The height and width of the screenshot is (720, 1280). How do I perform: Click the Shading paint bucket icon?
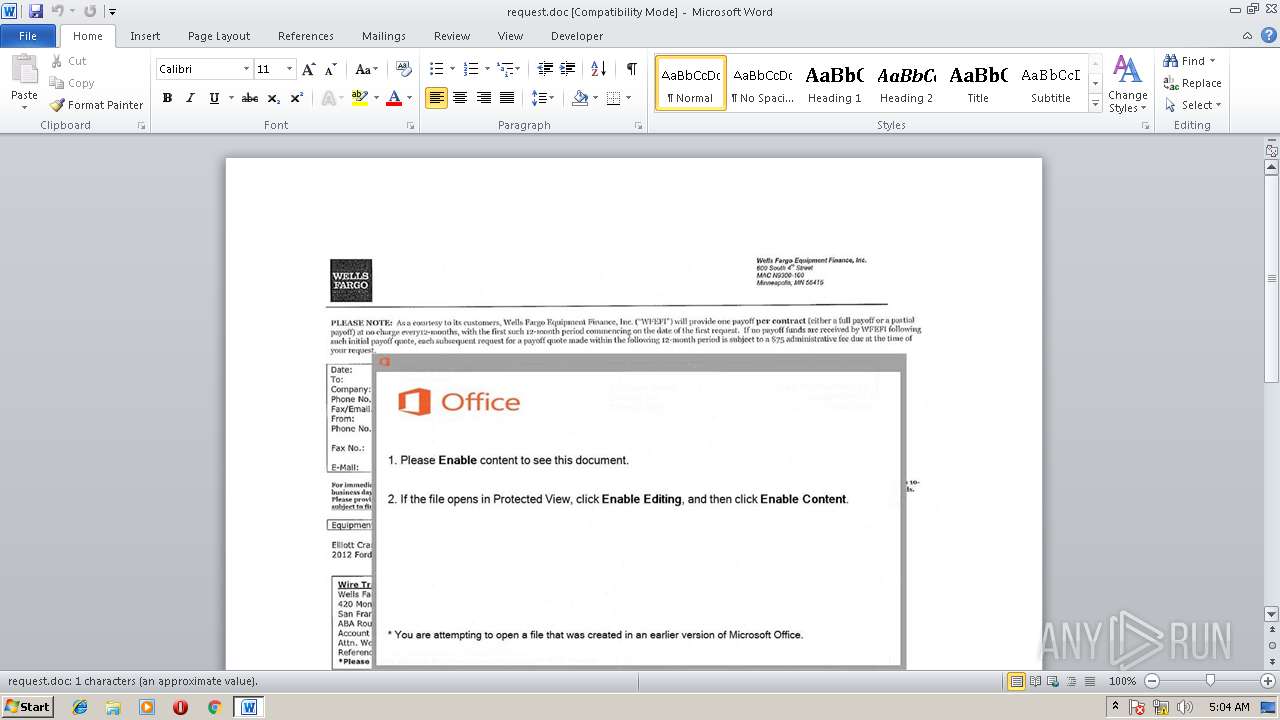click(x=579, y=98)
